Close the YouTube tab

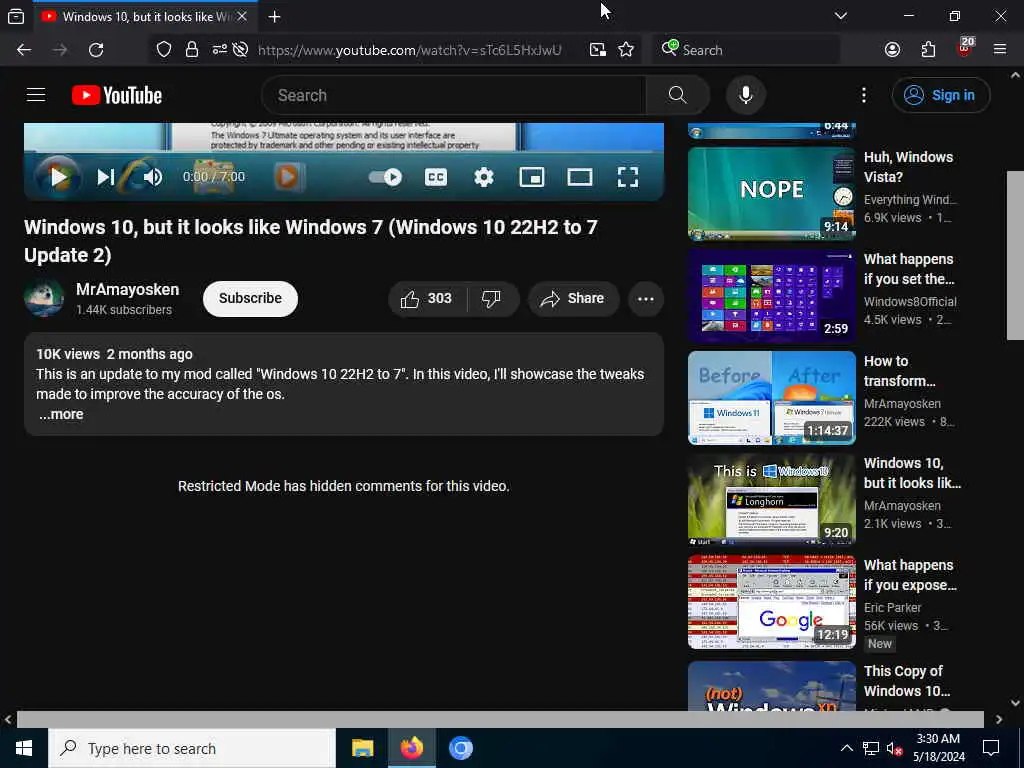click(x=242, y=17)
